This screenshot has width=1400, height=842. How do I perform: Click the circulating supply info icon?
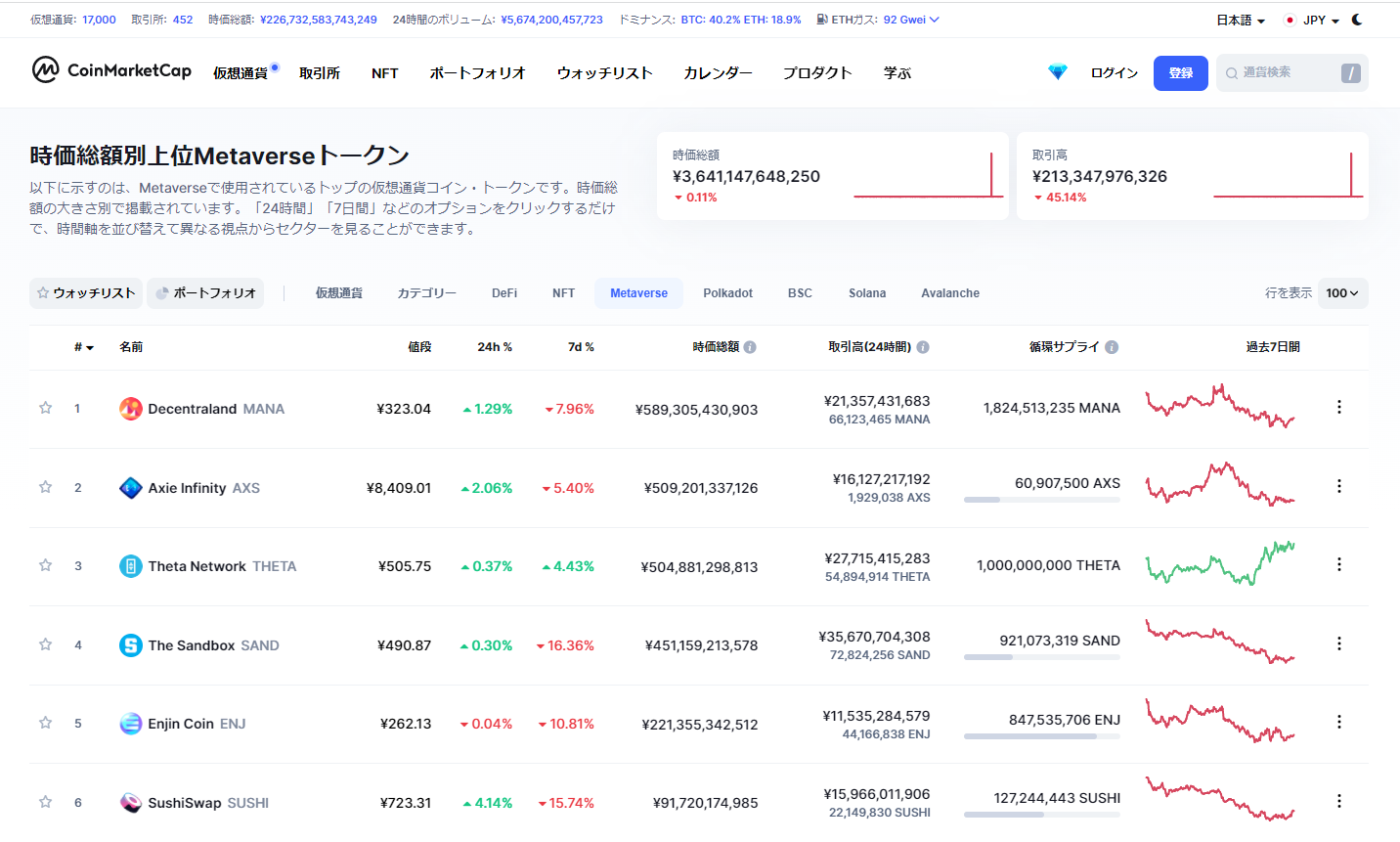click(1112, 347)
